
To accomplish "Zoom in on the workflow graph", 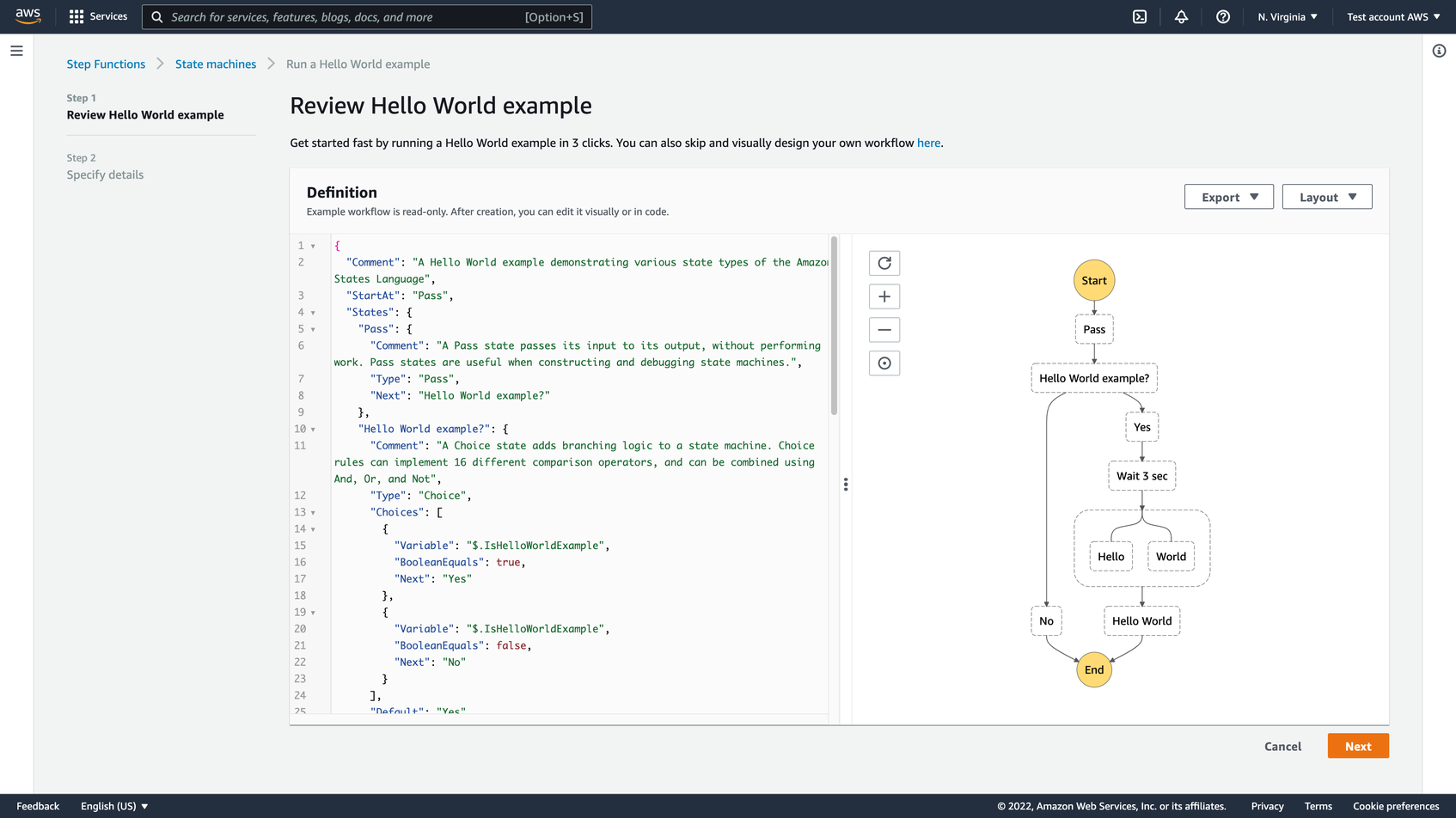I will pos(884,296).
